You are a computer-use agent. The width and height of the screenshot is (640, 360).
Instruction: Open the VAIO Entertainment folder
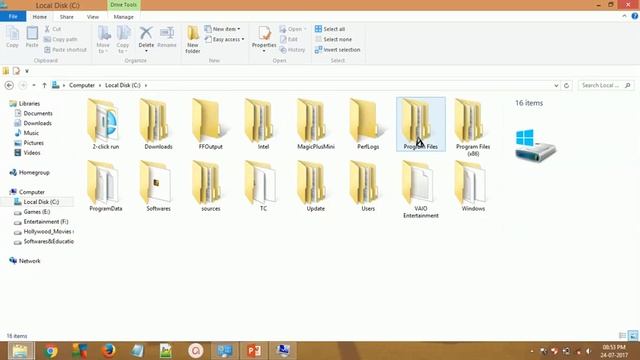[x=421, y=189]
